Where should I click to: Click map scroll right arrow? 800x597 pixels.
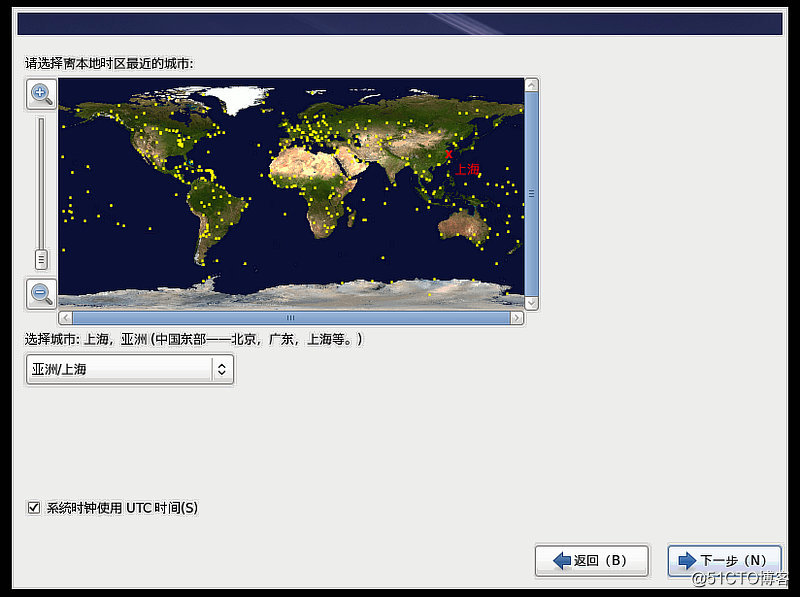[517, 318]
